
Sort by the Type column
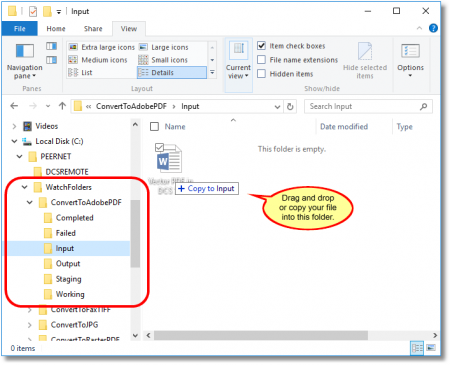pos(405,127)
